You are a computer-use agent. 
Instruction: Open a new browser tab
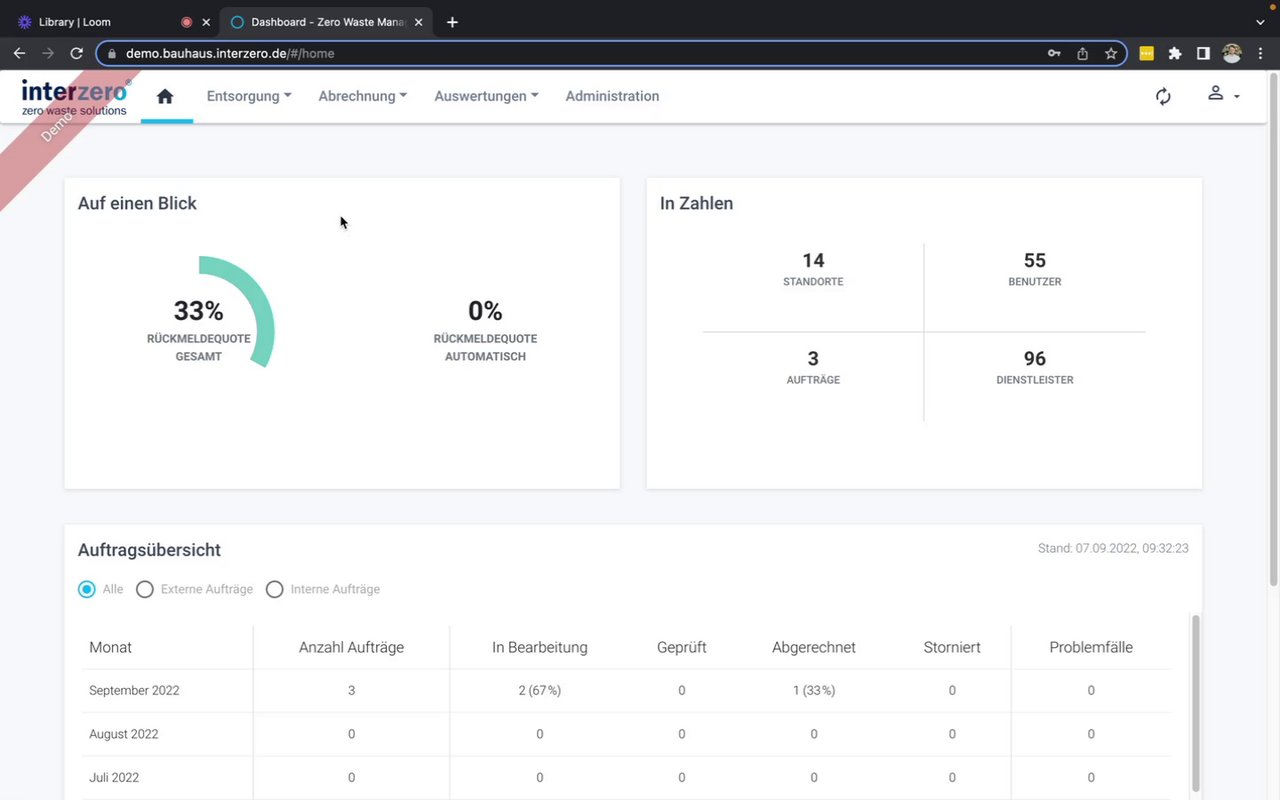[452, 22]
